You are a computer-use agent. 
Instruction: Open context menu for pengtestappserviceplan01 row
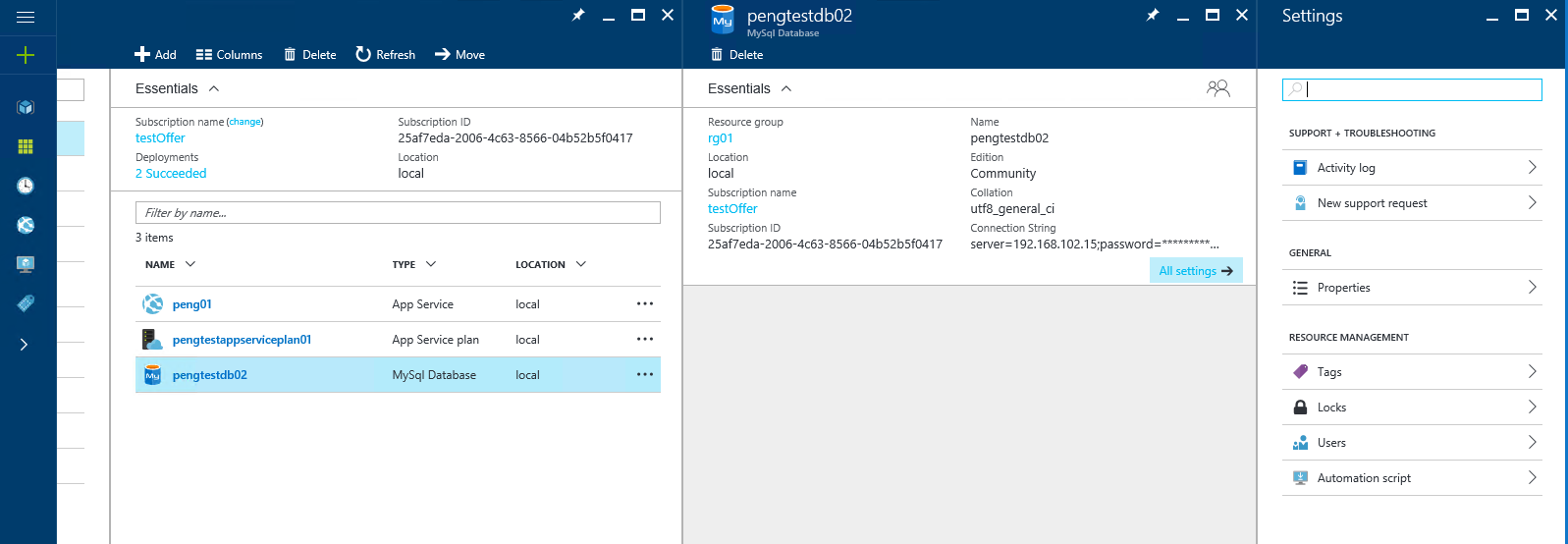(x=645, y=340)
